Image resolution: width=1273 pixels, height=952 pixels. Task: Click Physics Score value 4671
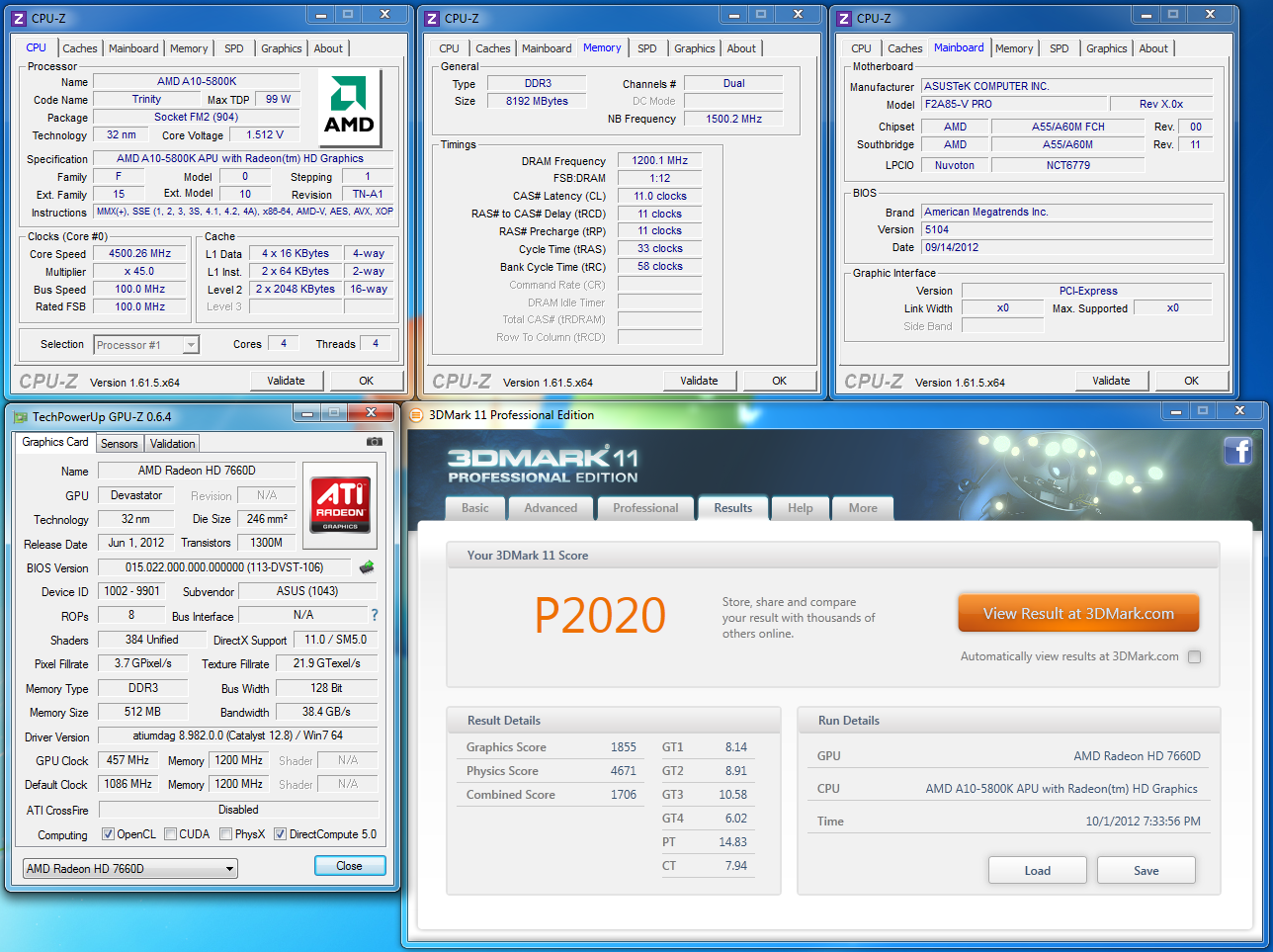tap(624, 771)
